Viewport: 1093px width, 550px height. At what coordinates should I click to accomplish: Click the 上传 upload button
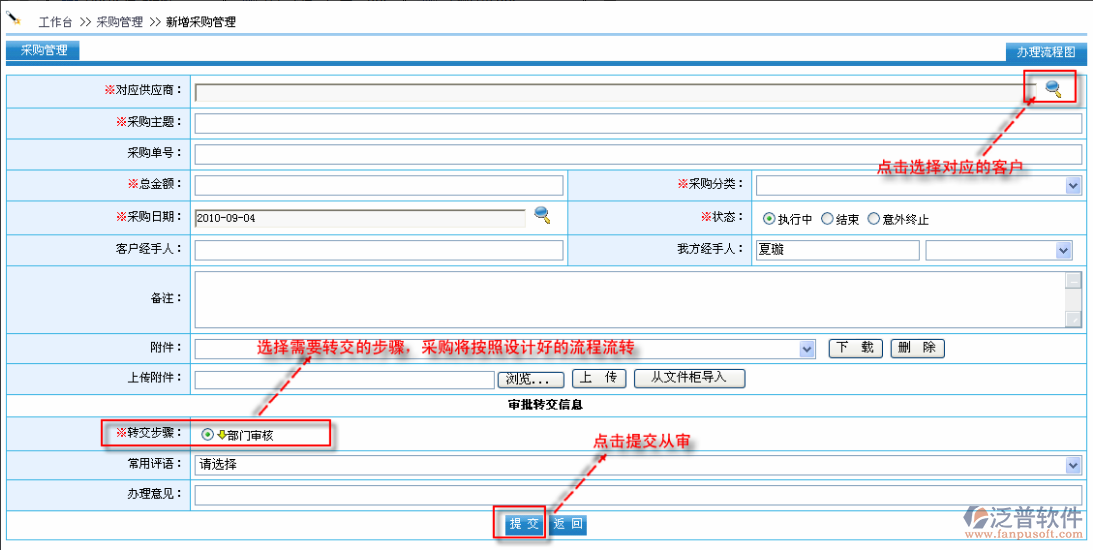coord(599,378)
